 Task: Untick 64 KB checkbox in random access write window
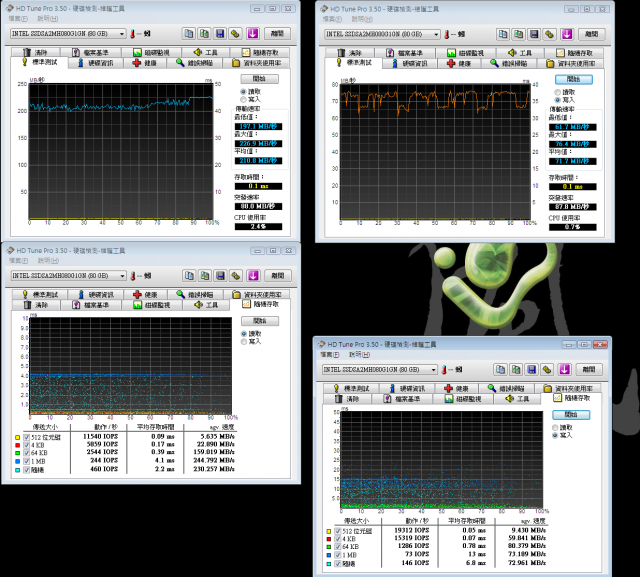pos(338,547)
